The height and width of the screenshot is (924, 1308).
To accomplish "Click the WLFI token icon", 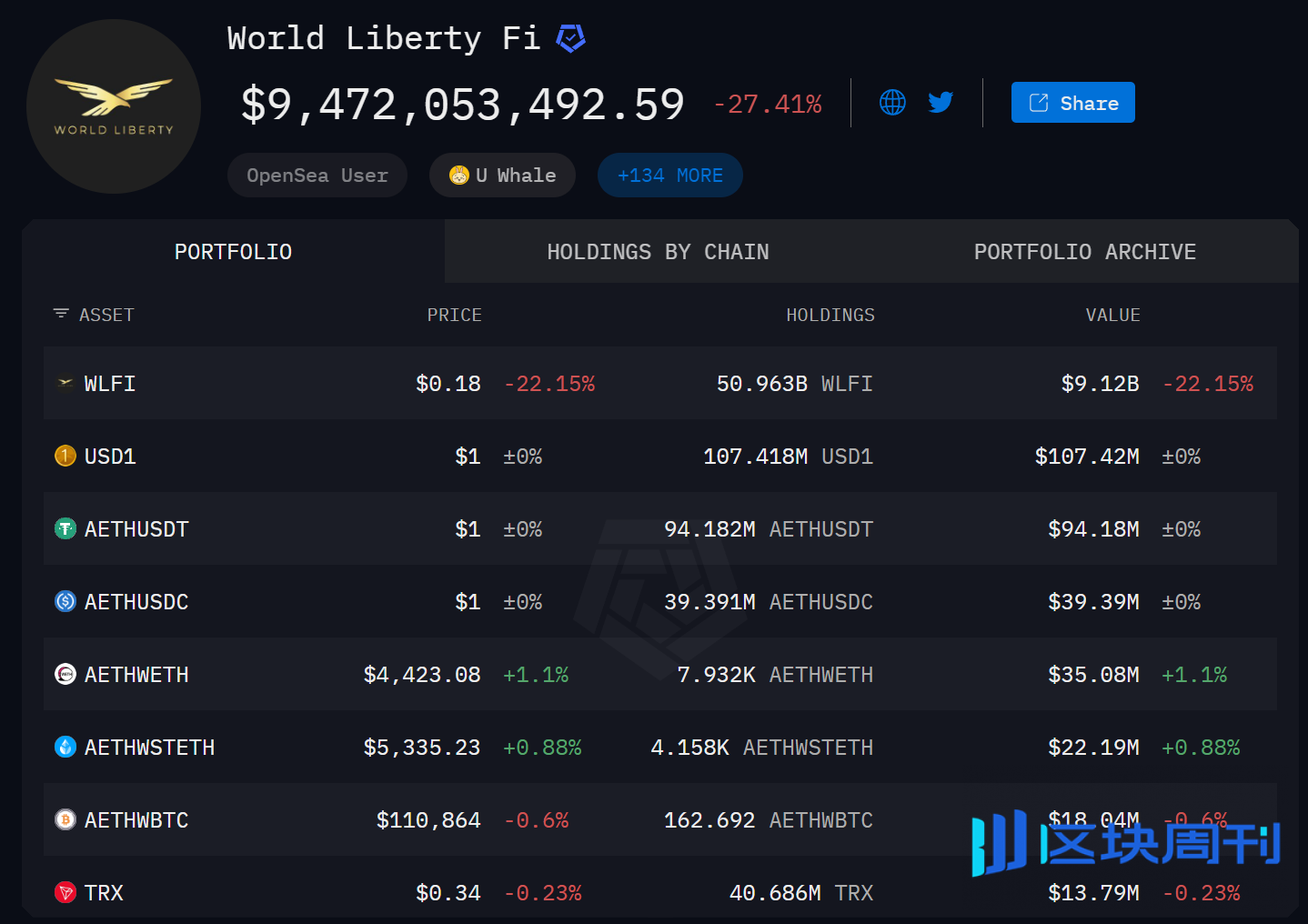I will [x=65, y=383].
